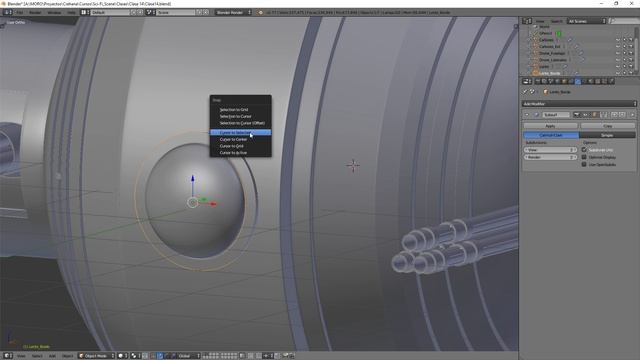Open the All Scenes outliner display dropdown
The width and height of the screenshot is (640, 360).
[x=587, y=21]
